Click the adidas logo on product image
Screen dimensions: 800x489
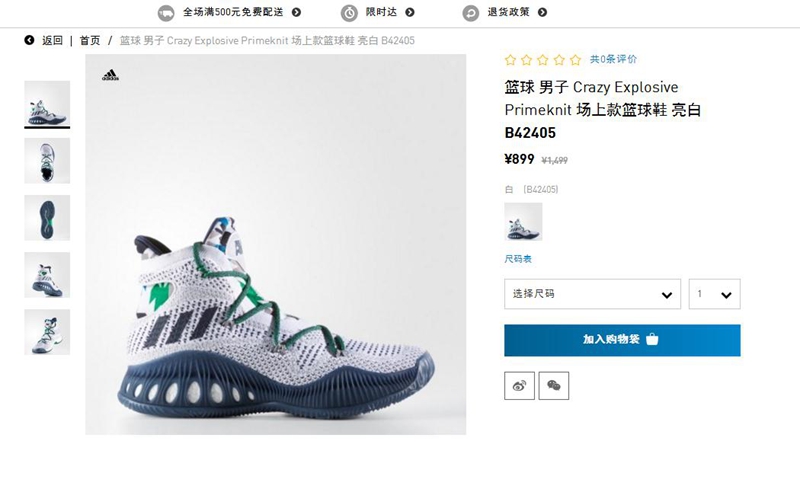tap(110, 75)
